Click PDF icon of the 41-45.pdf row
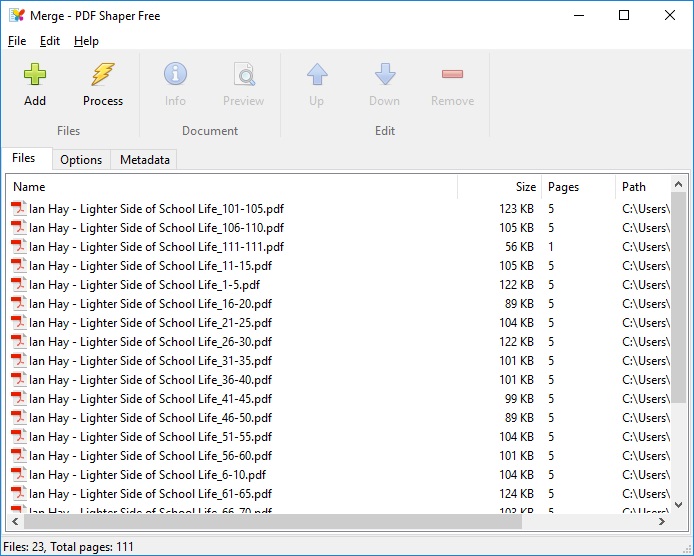694x556 pixels. [x=19, y=399]
